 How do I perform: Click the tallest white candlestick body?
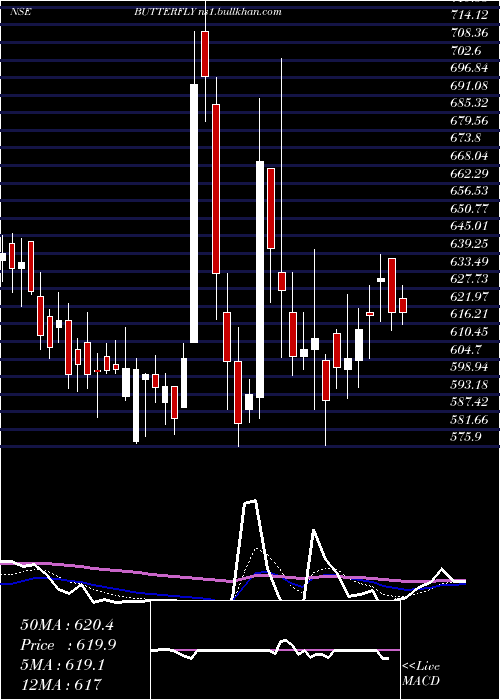[194, 213]
